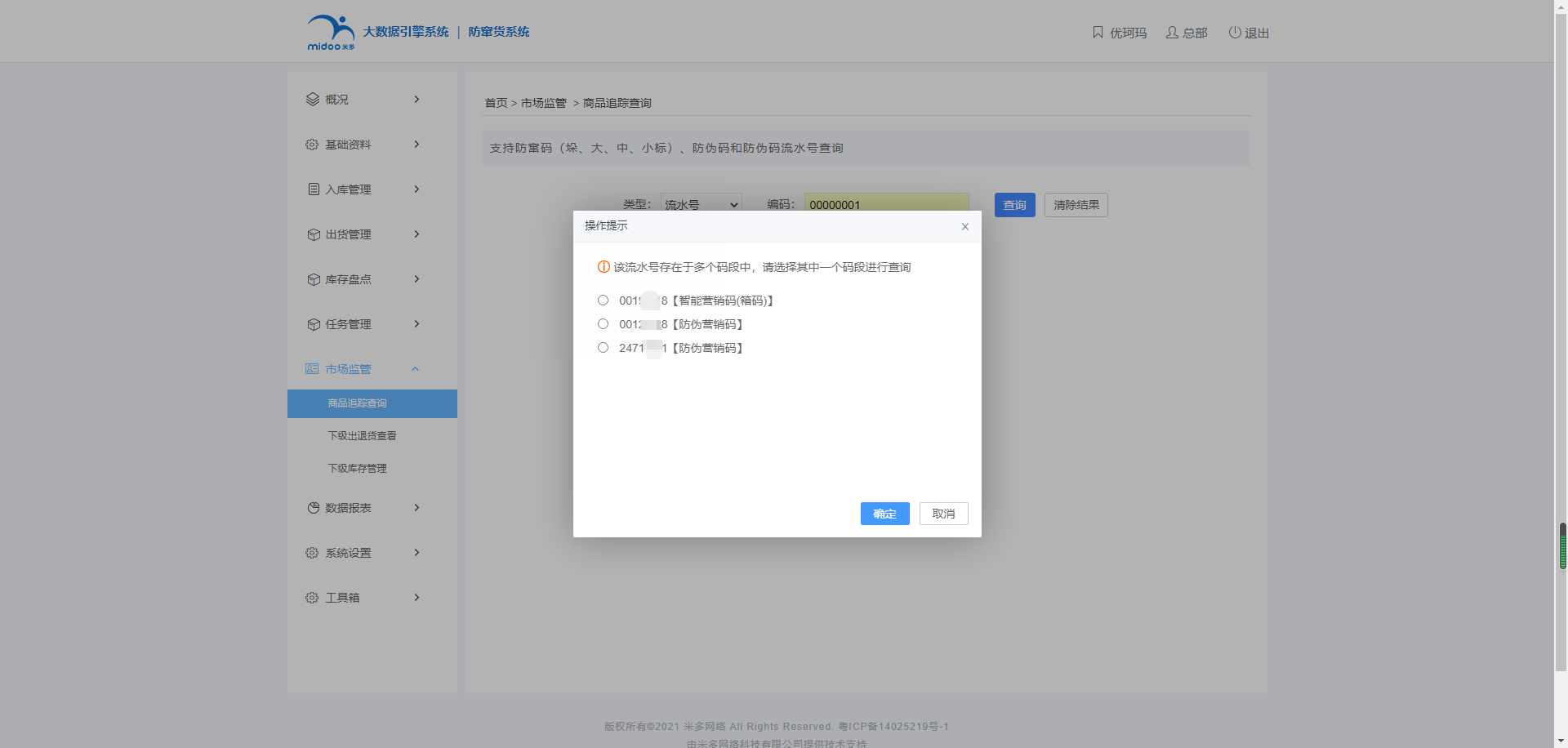Click the 工具箱 gear icon
Screen dimensions: 1568x748
coord(312,598)
